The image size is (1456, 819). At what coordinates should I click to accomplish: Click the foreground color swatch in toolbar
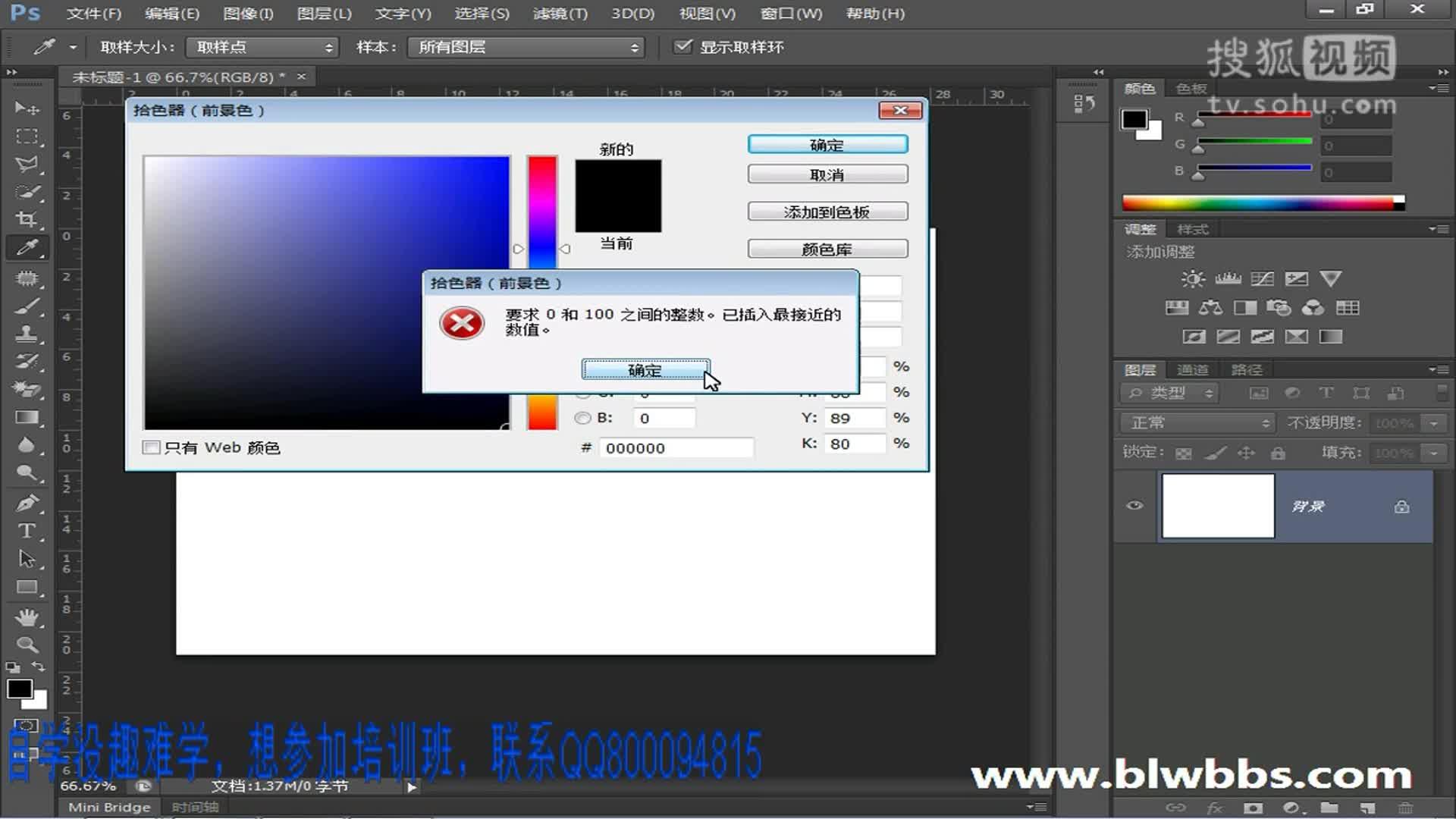pyautogui.click(x=19, y=689)
